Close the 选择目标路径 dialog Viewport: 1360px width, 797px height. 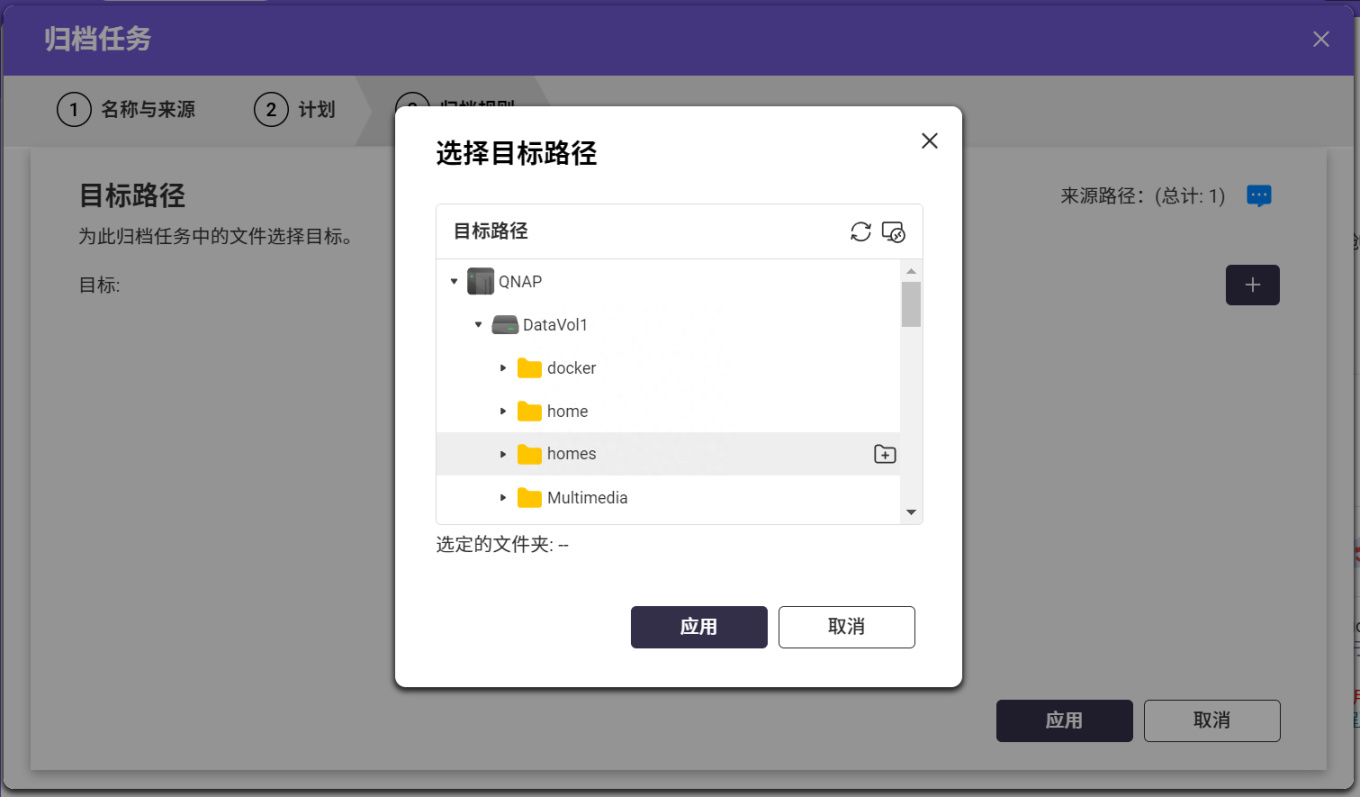pyautogui.click(x=930, y=141)
